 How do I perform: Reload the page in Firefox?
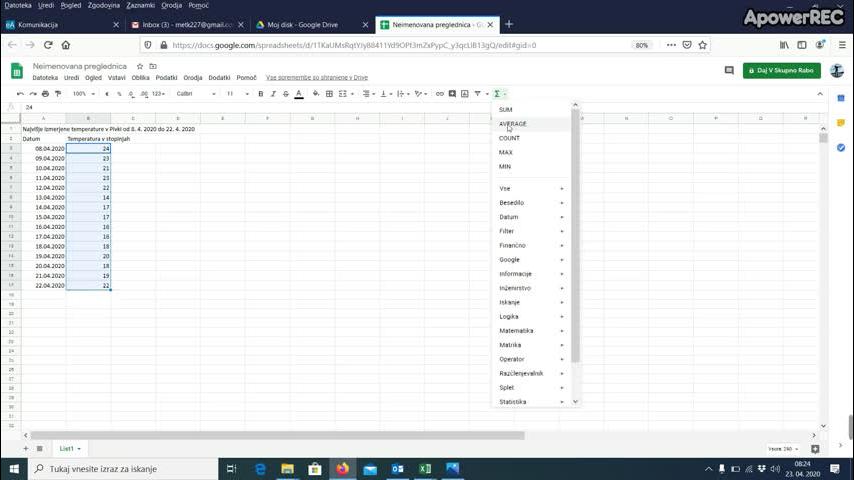(x=48, y=45)
